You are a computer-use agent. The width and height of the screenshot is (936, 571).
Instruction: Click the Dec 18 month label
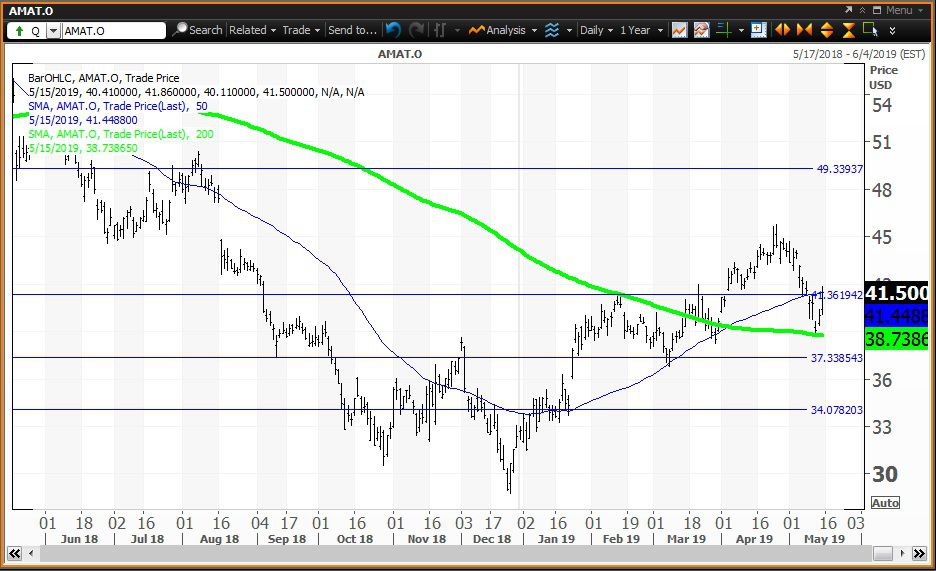tap(491, 539)
